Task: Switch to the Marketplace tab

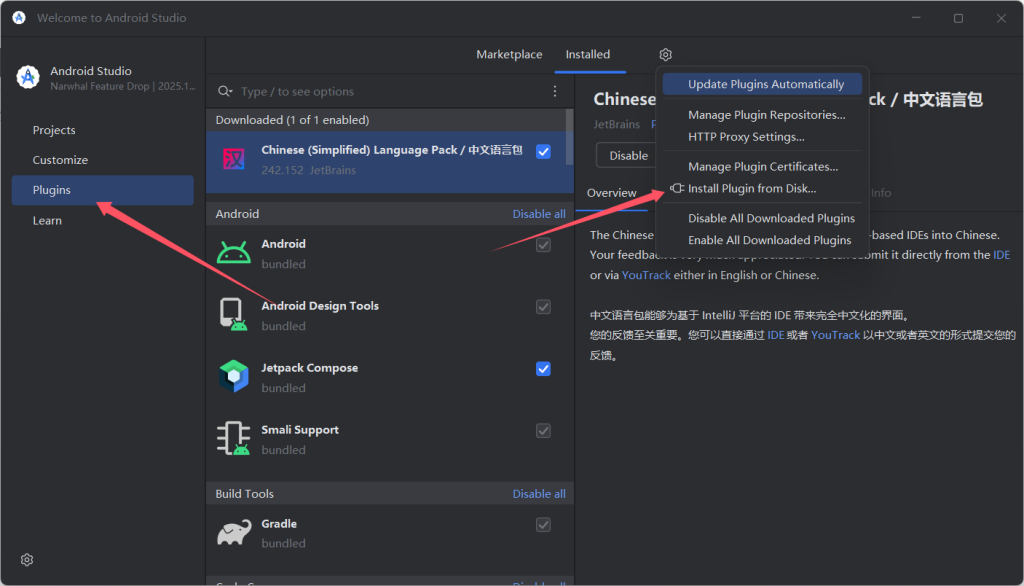Action: point(509,54)
